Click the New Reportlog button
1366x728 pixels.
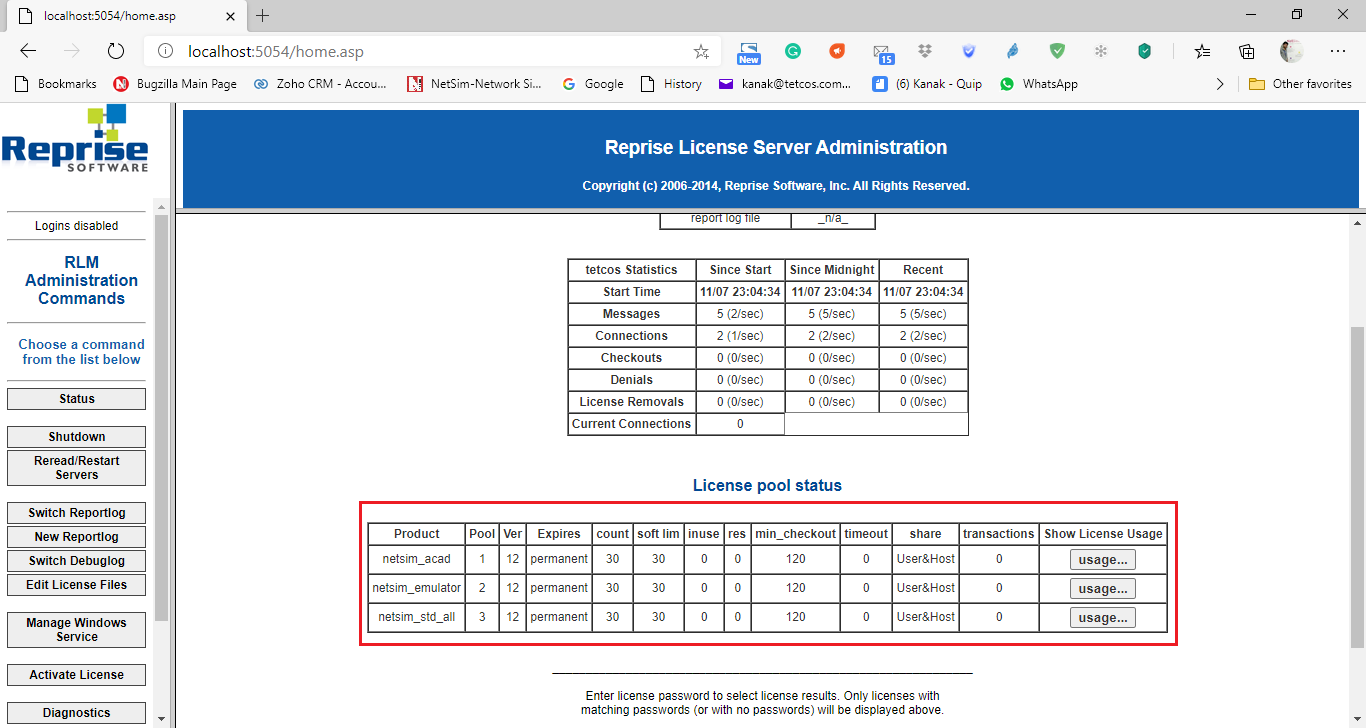pos(76,537)
